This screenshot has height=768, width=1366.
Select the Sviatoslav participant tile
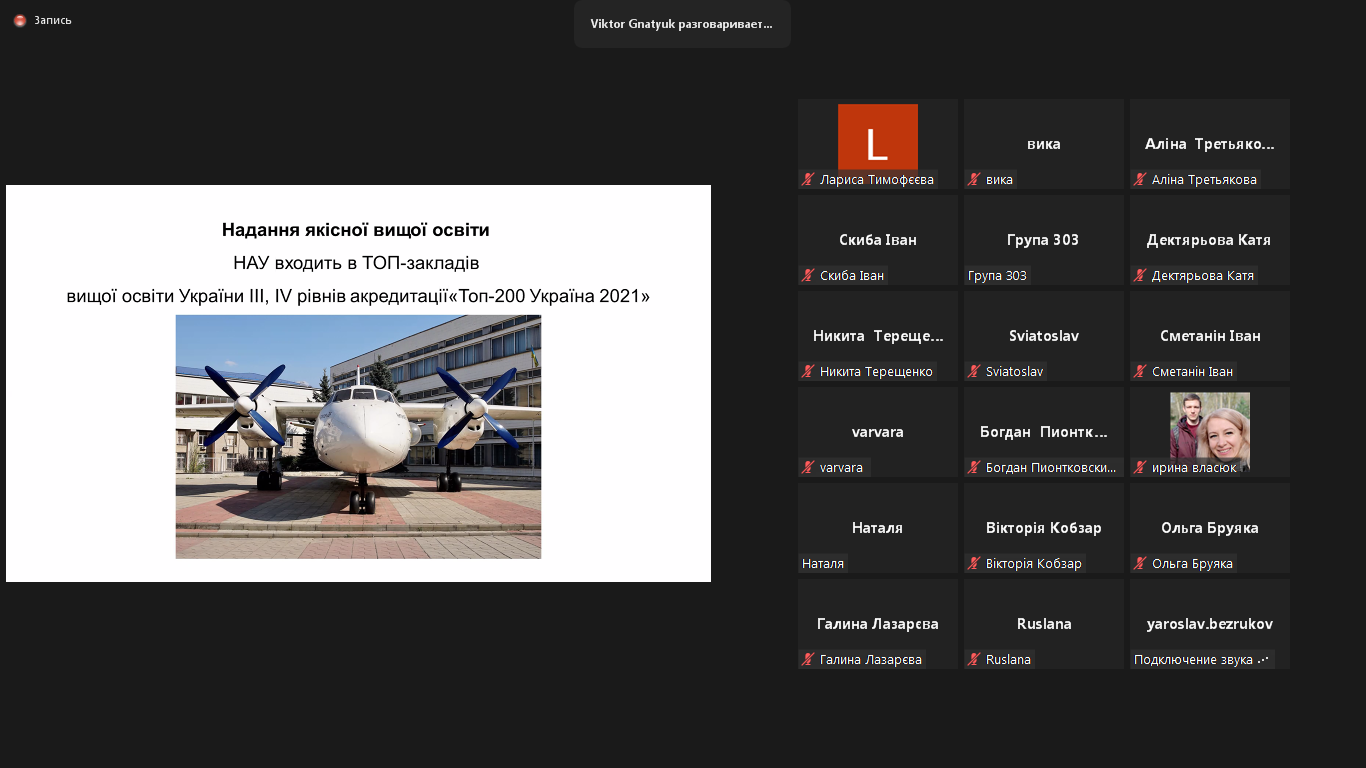[1043, 336]
